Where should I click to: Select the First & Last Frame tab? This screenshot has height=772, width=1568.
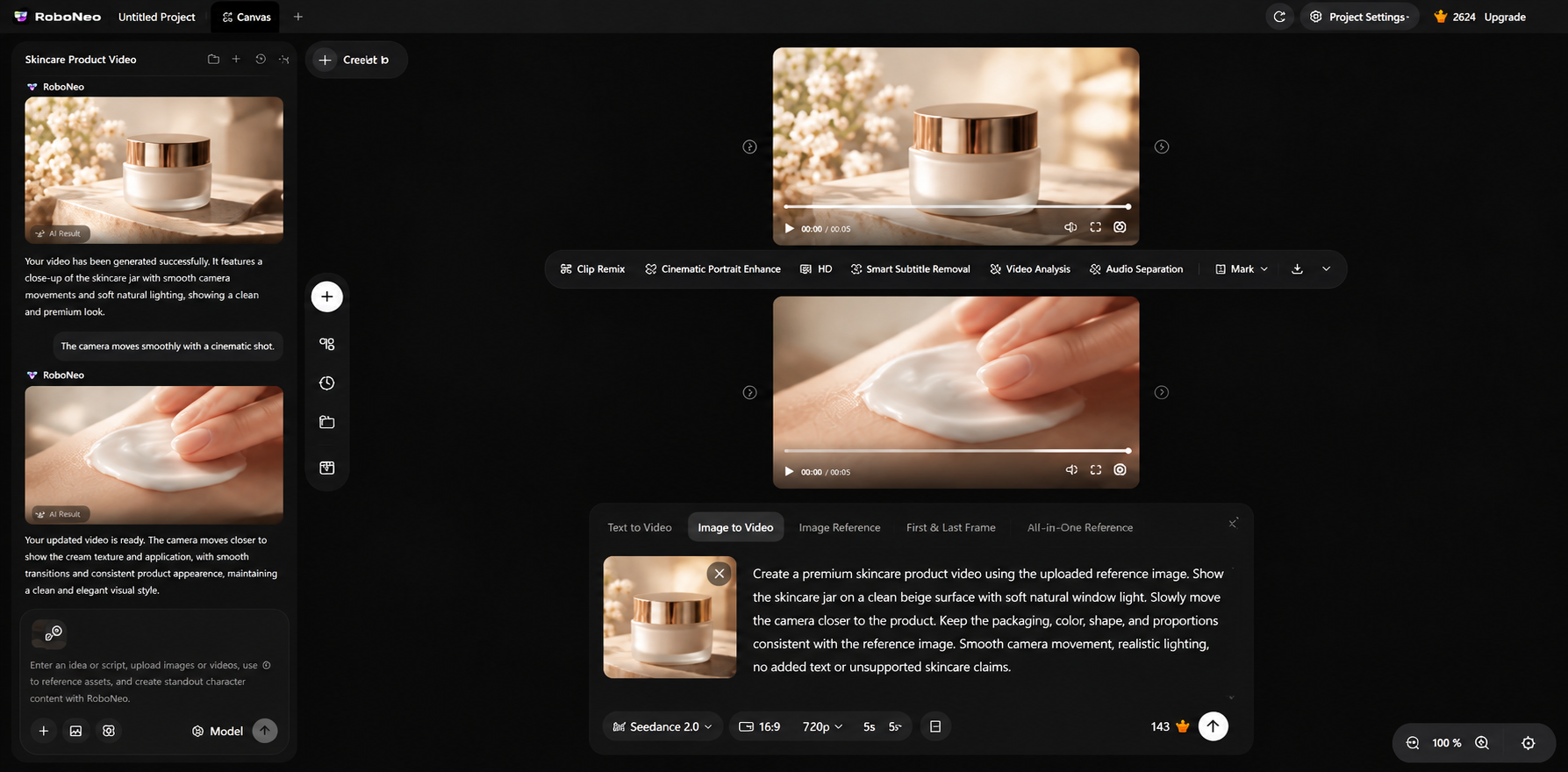point(950,527)
